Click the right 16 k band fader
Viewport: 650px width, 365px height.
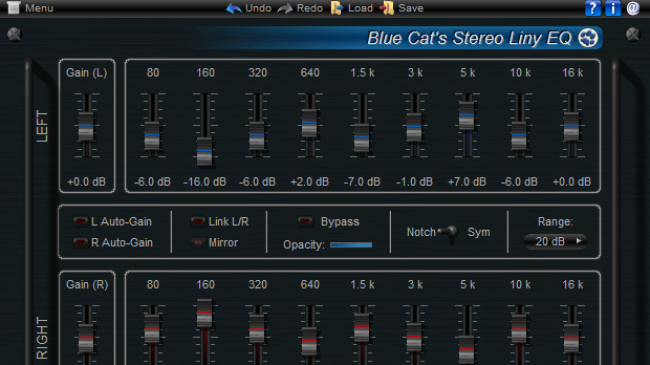point(571,338)
